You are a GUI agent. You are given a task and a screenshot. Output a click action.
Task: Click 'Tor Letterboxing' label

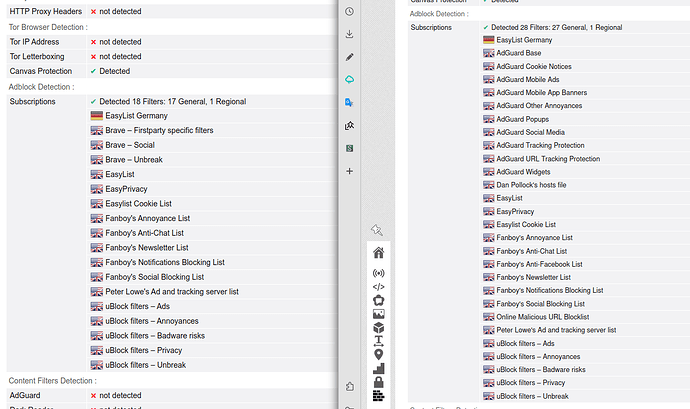(37, 57)
